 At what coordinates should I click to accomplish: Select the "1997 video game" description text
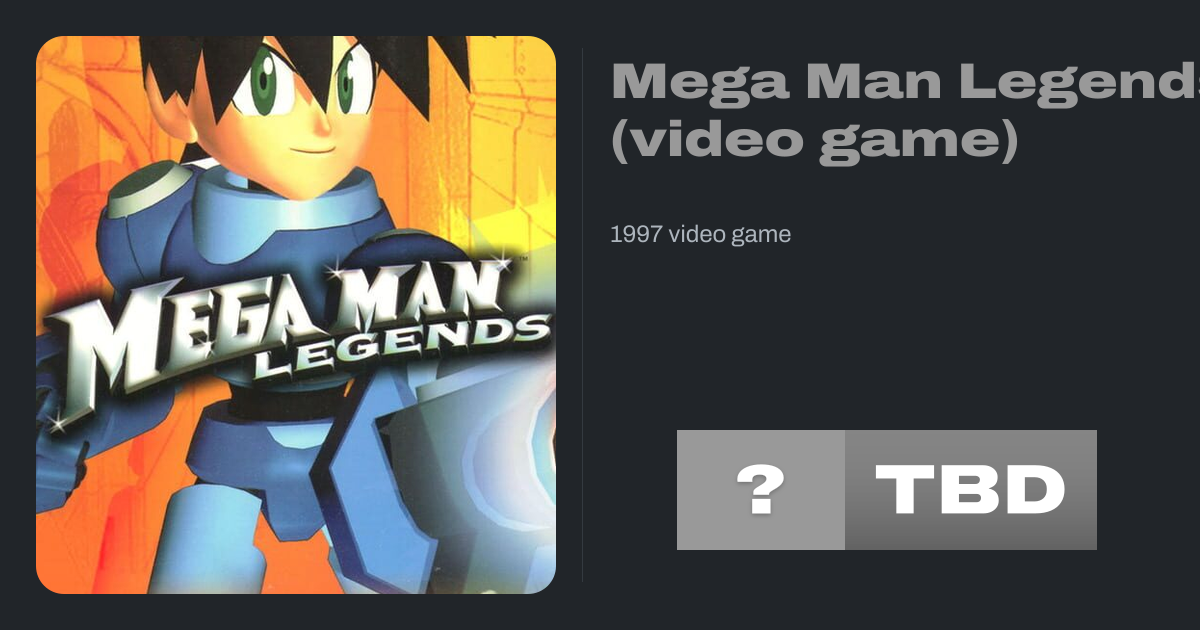[x=700, y=235]
